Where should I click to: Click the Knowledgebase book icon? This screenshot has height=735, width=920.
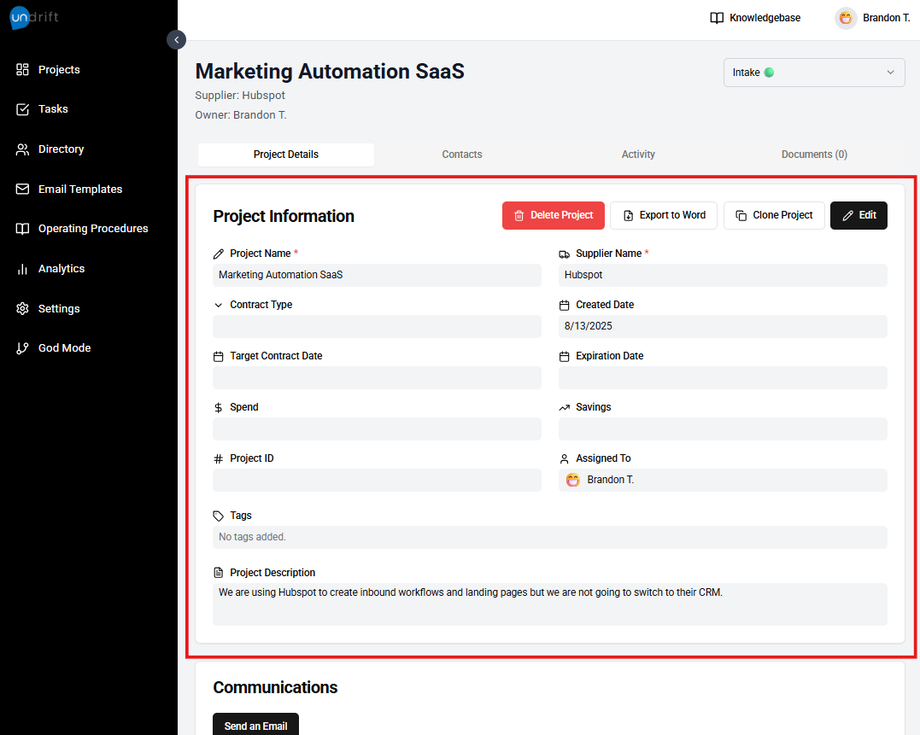(717, 18)
